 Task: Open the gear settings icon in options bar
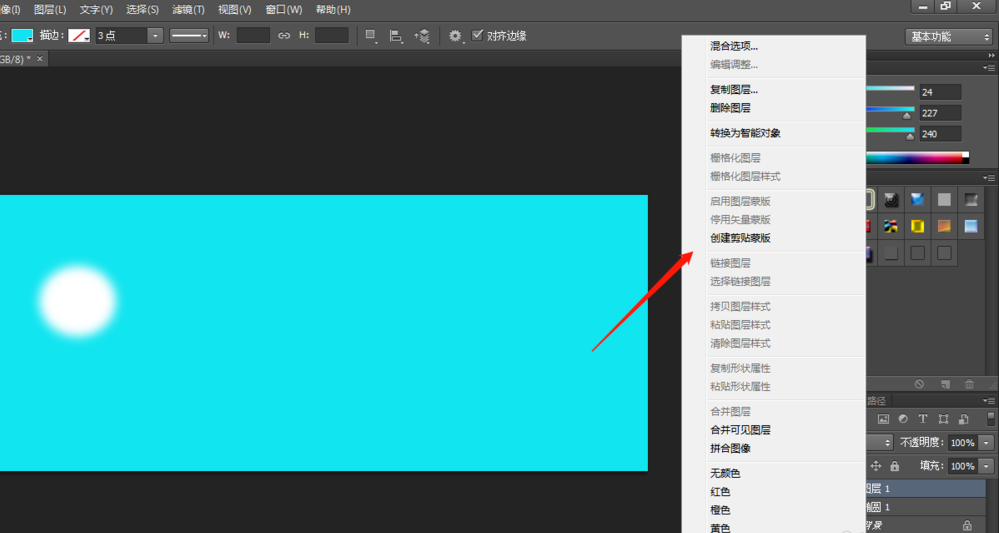pyautogui.click(x=456, y=36)
